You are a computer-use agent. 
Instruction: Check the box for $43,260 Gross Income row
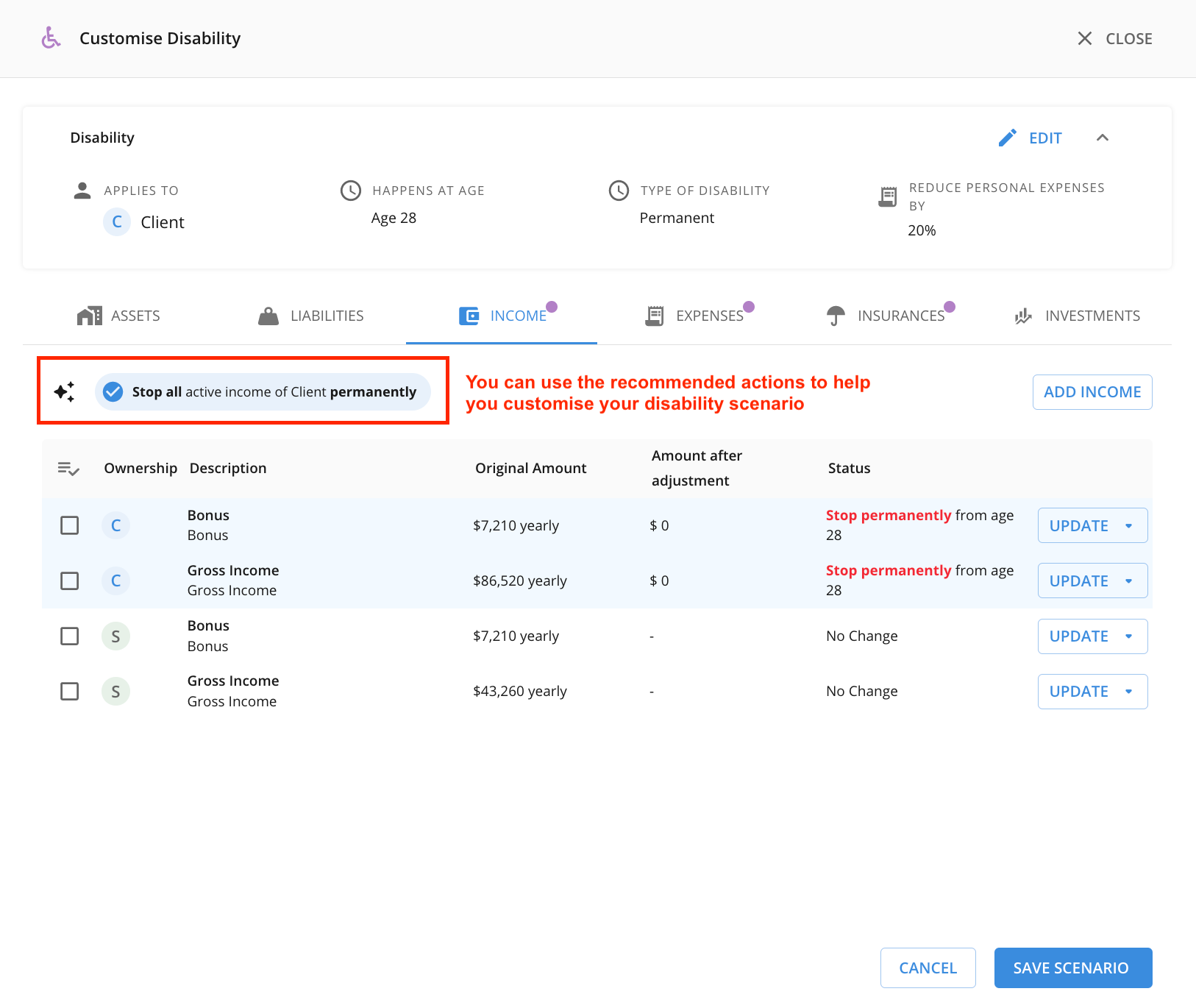point(70,692)
